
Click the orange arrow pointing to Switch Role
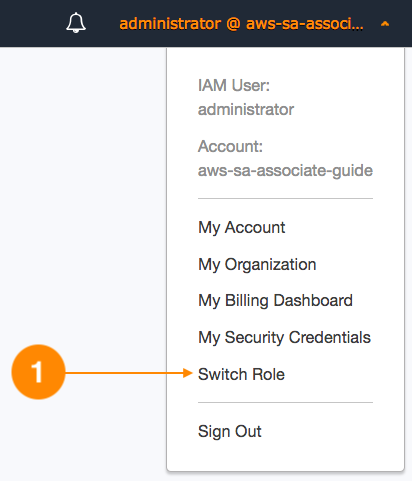coord(129,373)
